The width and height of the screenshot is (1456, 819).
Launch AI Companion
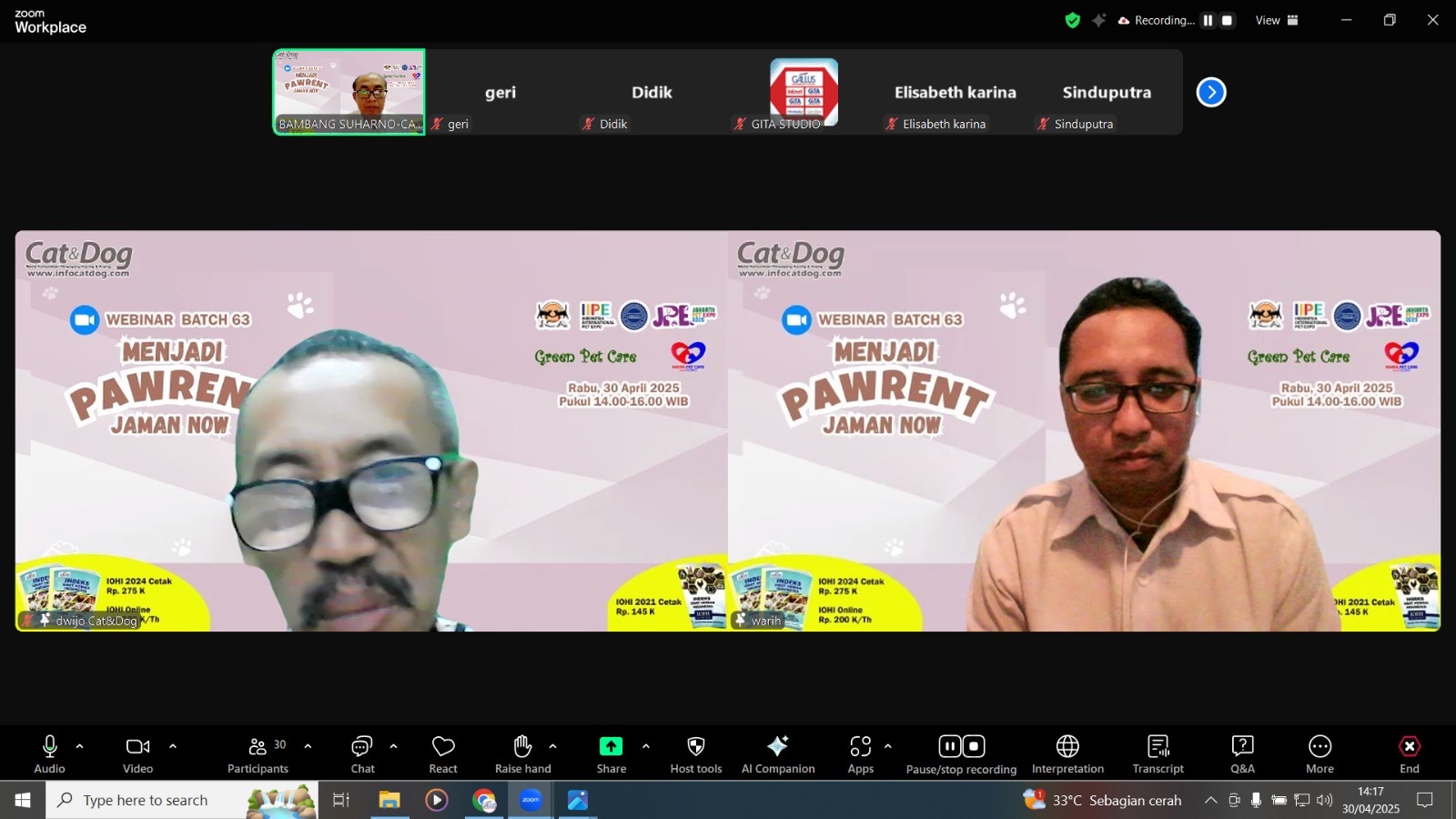click(x=778, y=754)
